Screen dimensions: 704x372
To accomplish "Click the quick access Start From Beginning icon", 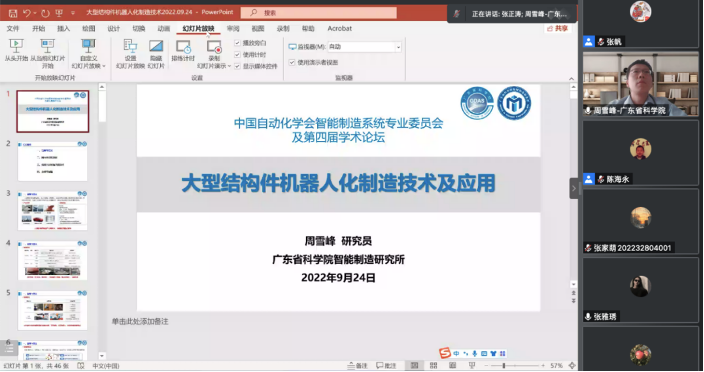I will [x=59, y=13].
